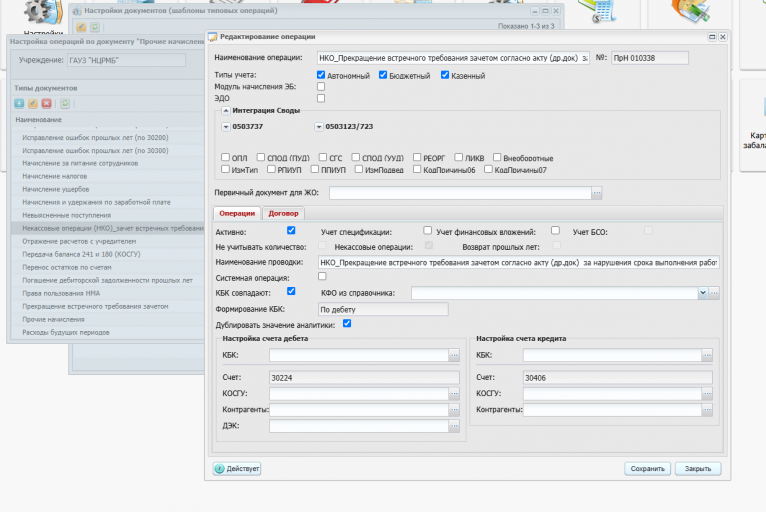Click the Наименование проводки input field

pyautogui.click(x=518, y=263)
